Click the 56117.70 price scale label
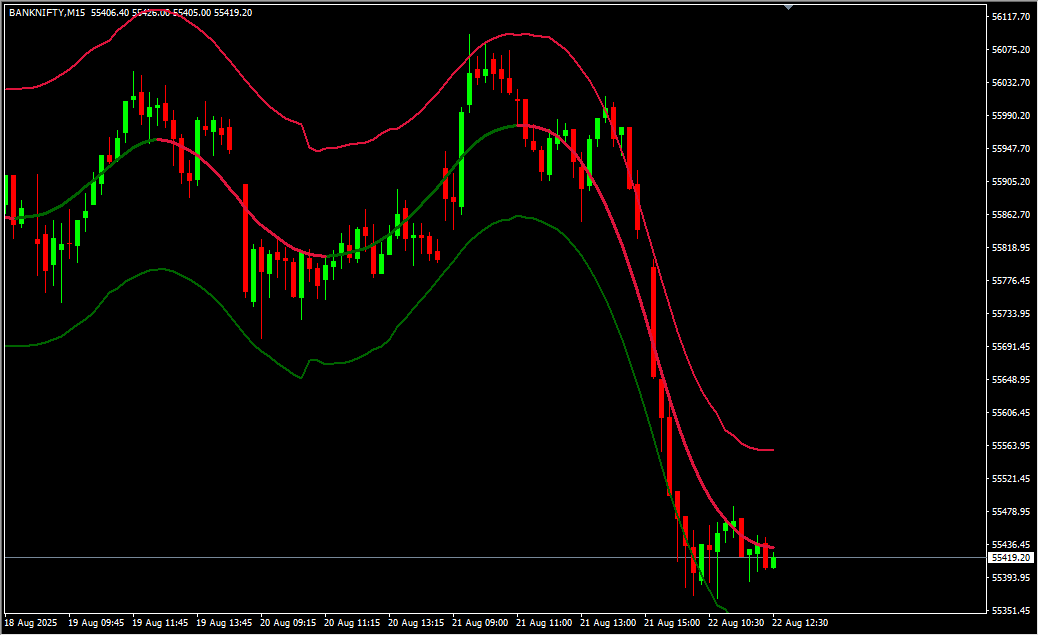Image resolution: width=1039 pixels, height=636 pixels. tap(1010, 17)
